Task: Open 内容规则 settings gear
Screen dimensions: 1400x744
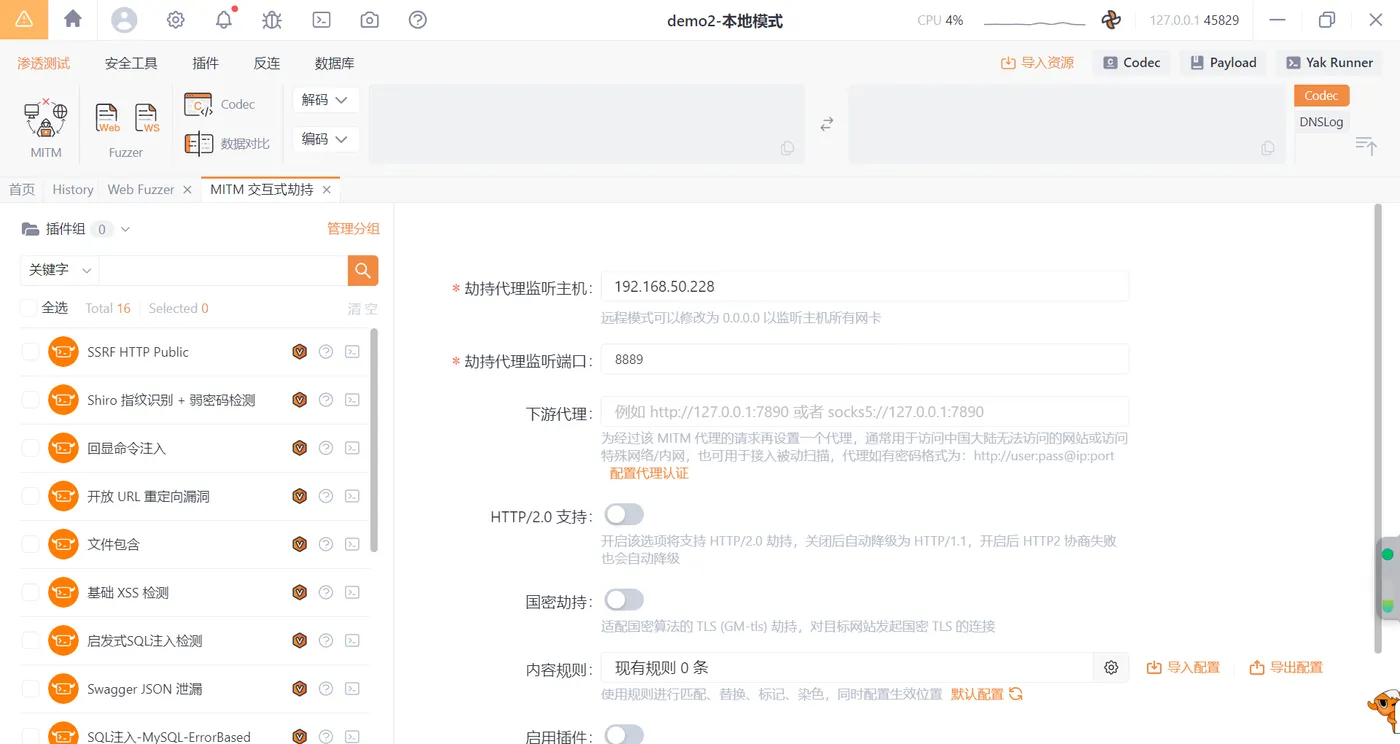Action: click(1111, 667)
